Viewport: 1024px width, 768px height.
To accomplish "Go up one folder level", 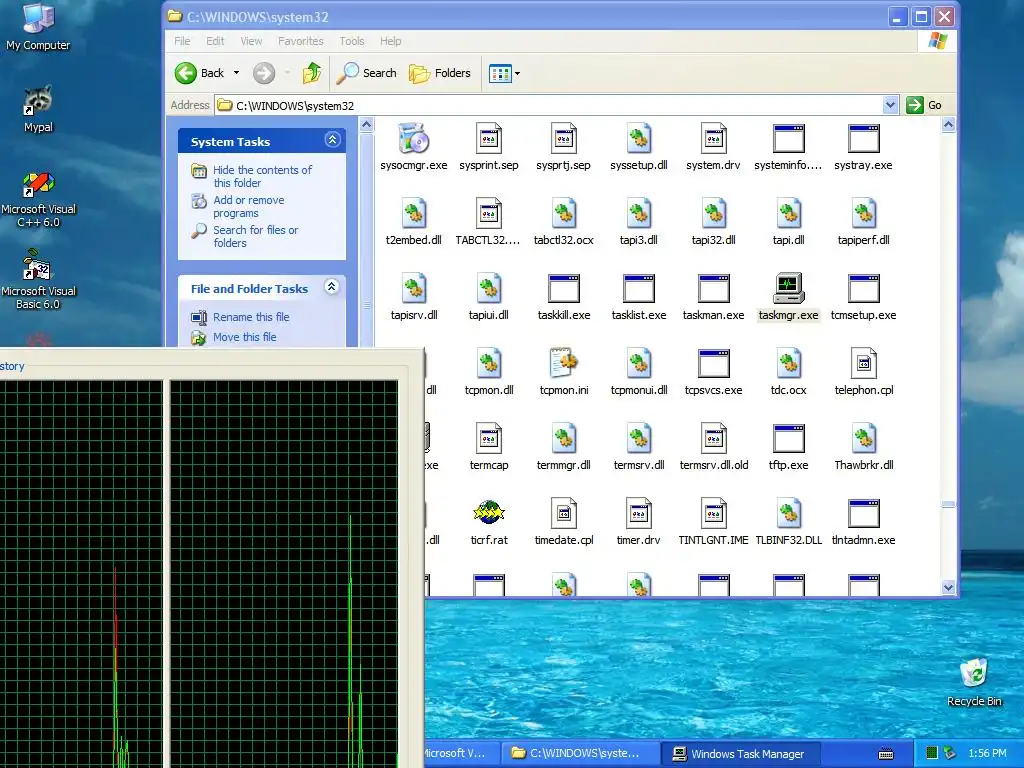I will click(x=312, y=73).
